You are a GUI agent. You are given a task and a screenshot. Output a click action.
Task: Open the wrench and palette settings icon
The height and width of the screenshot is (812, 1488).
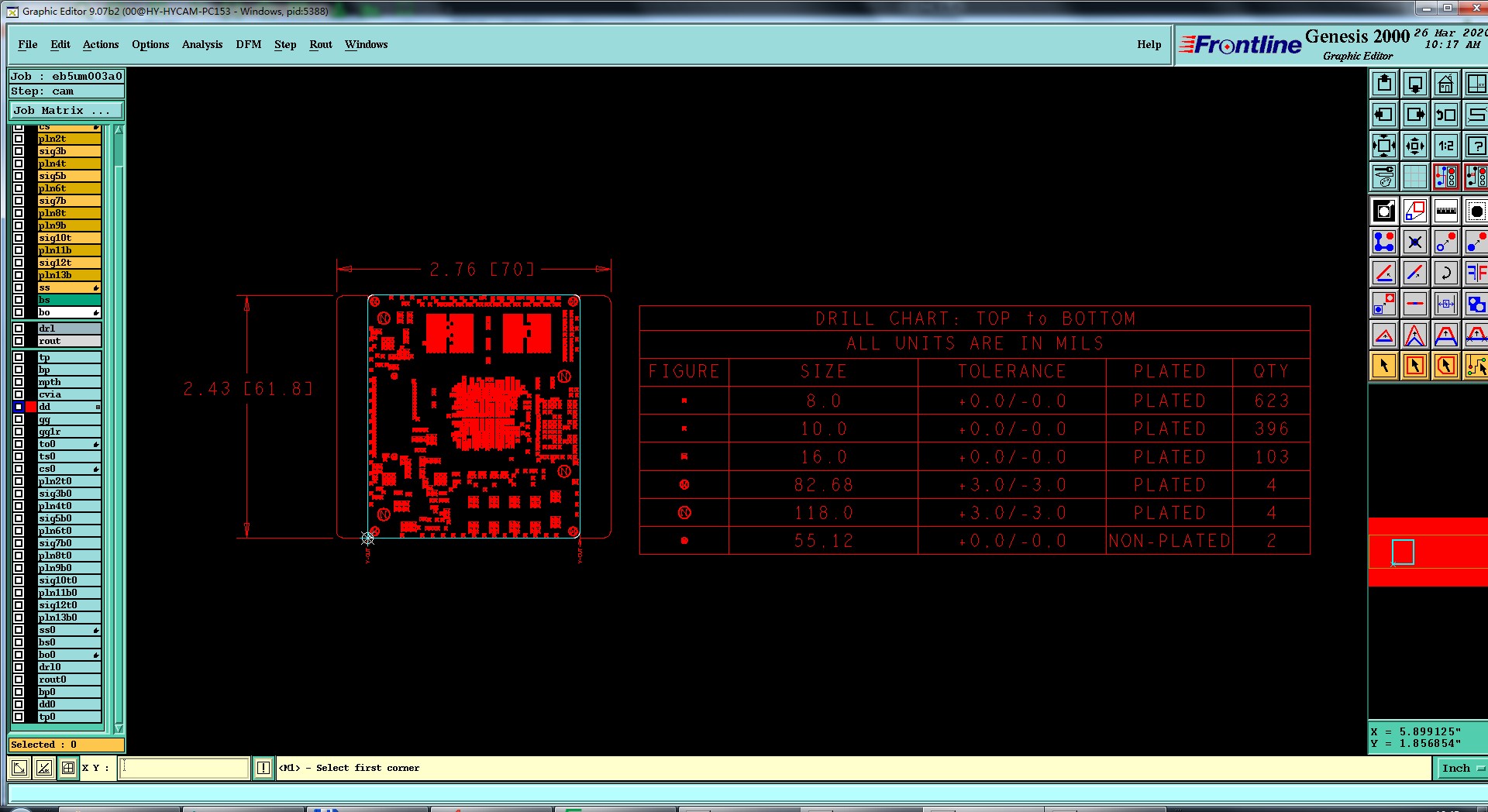(1384, 177)
